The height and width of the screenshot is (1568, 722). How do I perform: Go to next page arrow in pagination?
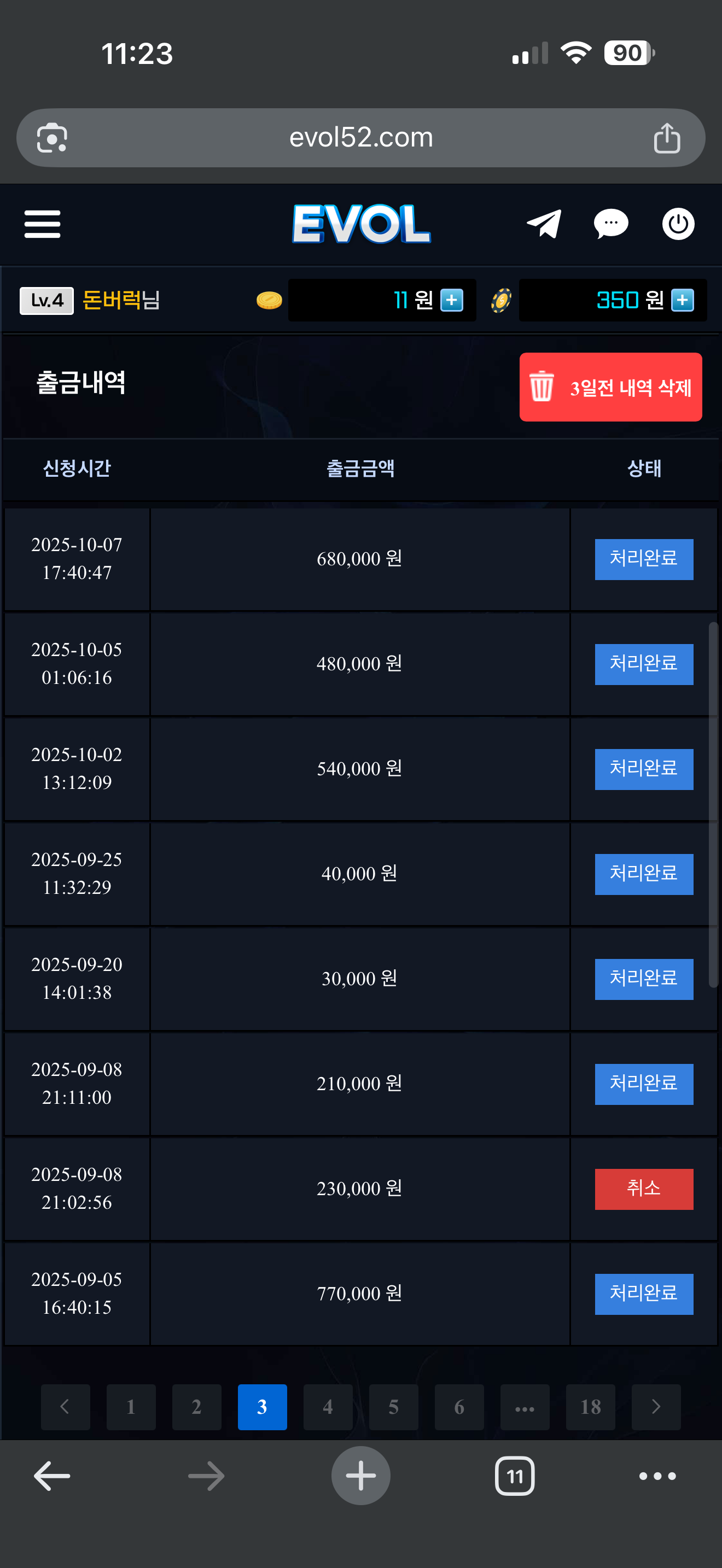[x=656, y=1407]
